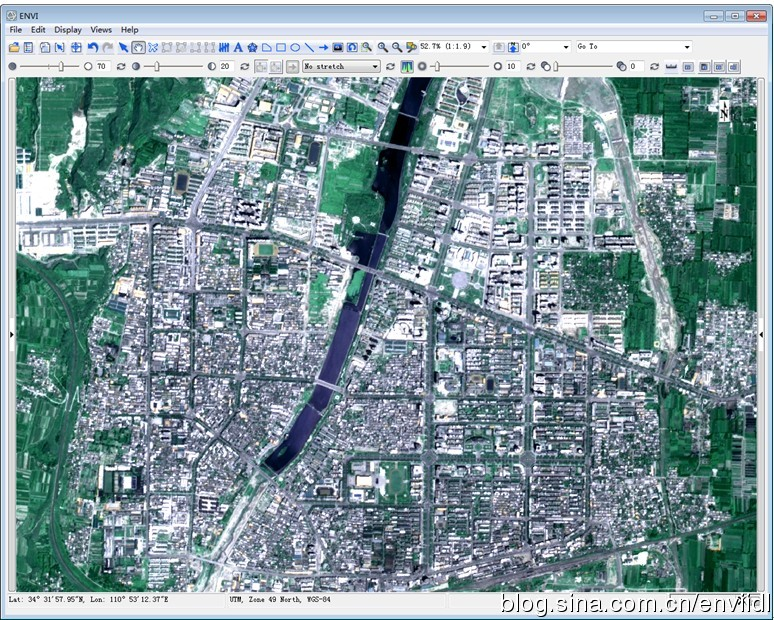This screenshot has width=774, height=620.
Task: Select the Text annotation tool
Action: [x=238, y=47]
